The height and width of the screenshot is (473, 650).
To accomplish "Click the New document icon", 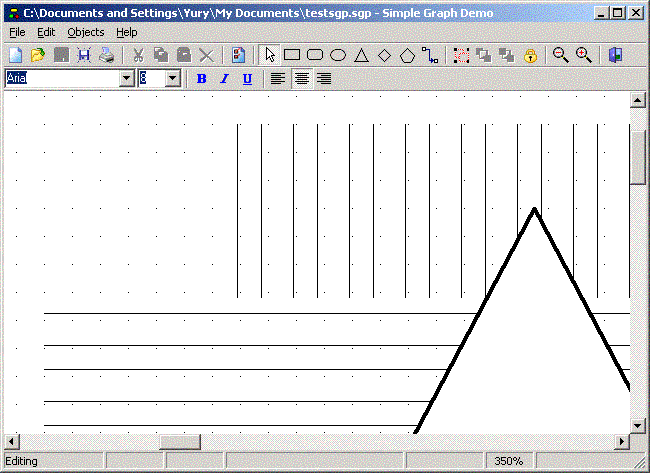I will coord(15,56).
